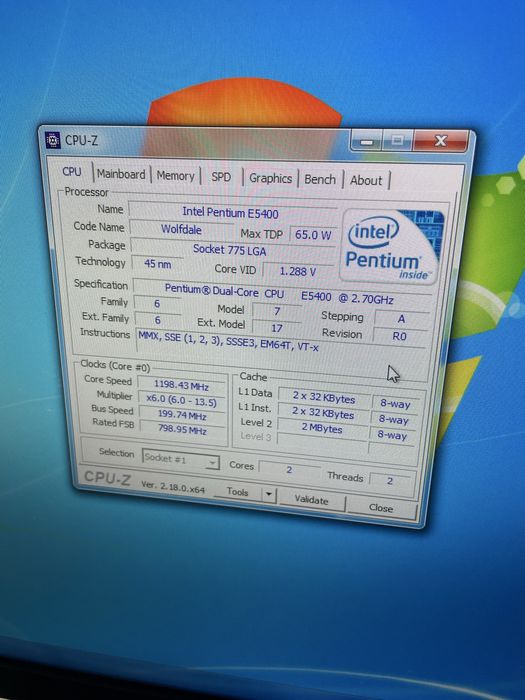The height and width of the screenshot is (700, 525).
Task: Click the Specification field Pentium Dual-Core E5400
Action: pos(282,295)
